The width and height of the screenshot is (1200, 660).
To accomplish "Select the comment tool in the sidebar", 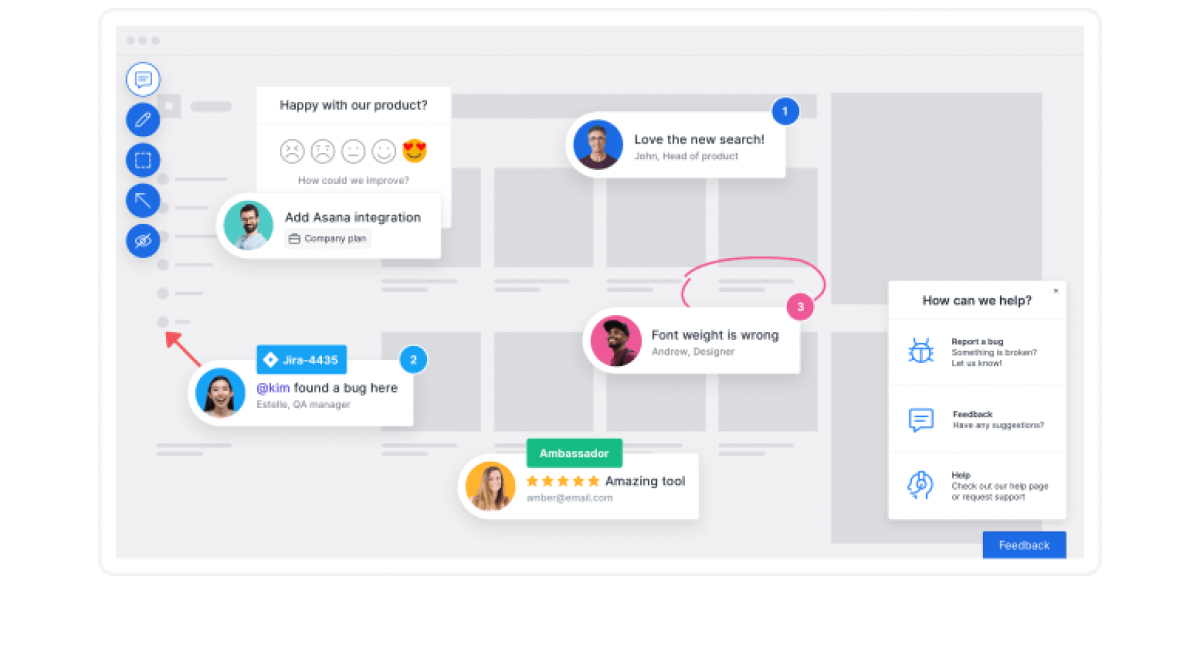I will pyautogui.click(x=143, y=80).
